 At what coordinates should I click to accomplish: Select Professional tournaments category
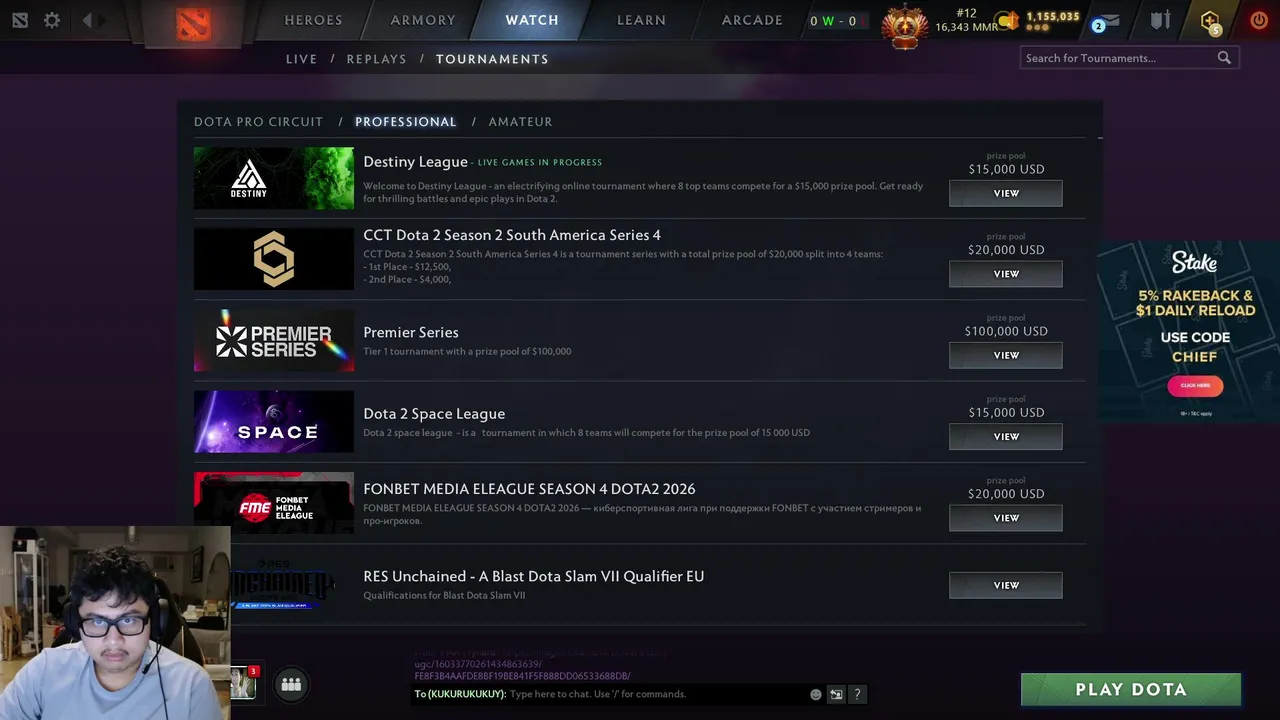405,121
